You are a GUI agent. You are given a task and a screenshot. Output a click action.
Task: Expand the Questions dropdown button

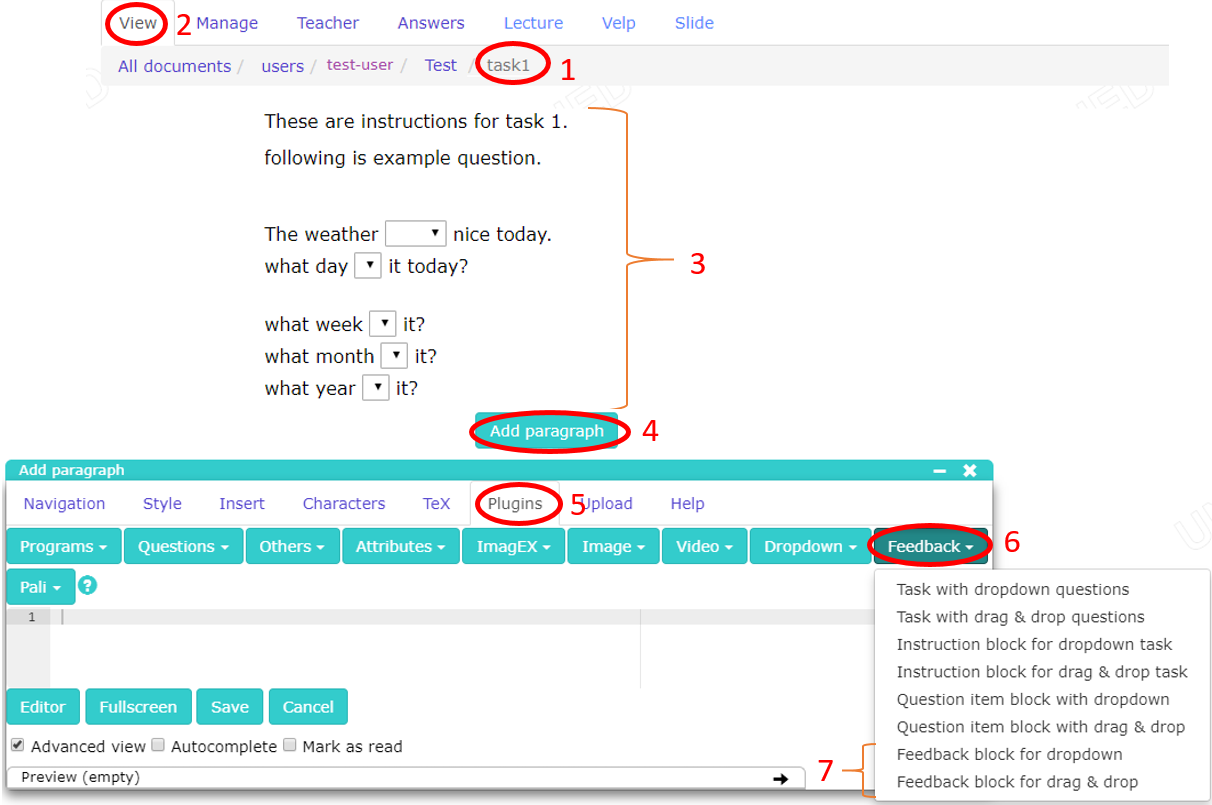pyautogui.click(x=183, y=547)
